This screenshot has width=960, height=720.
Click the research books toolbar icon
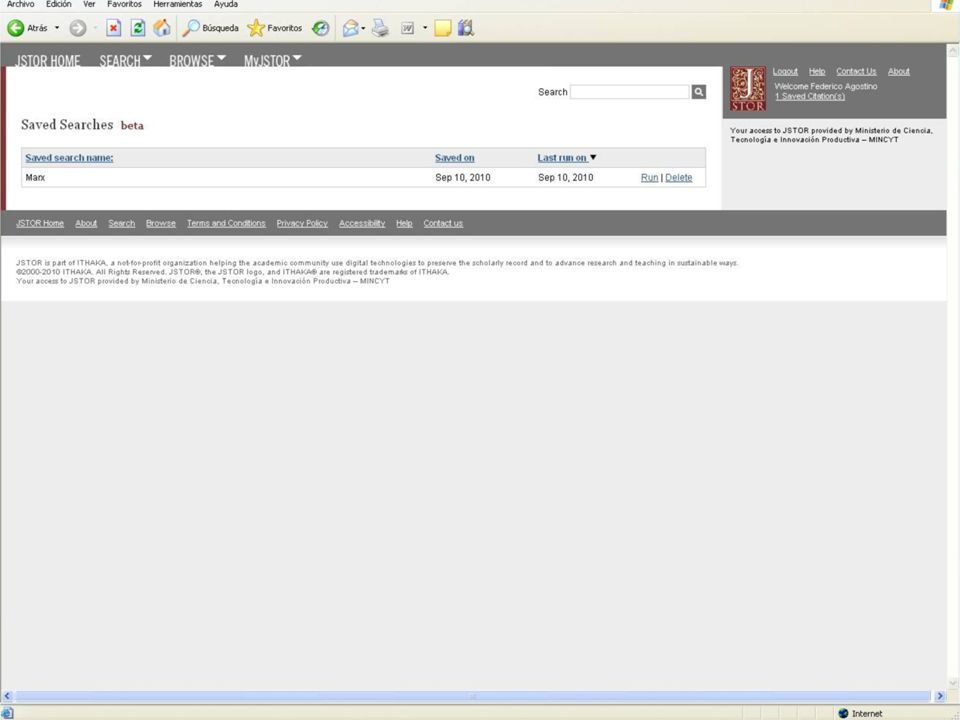click(x=466, y=28)
